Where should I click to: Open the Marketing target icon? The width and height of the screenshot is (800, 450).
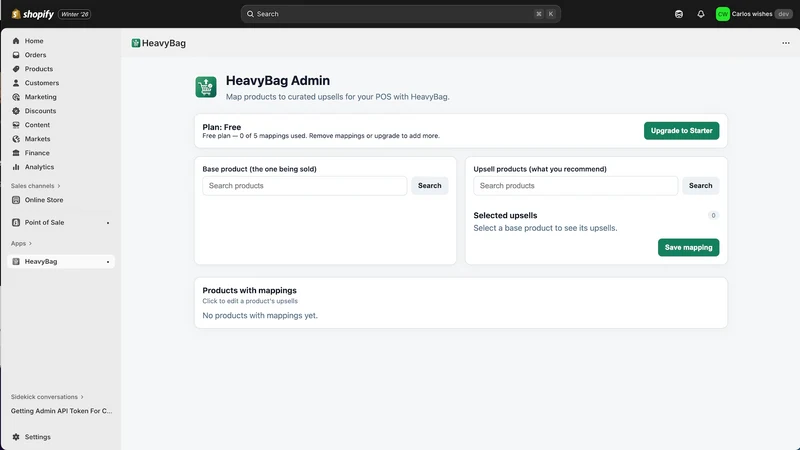click(x=16, y=97)
